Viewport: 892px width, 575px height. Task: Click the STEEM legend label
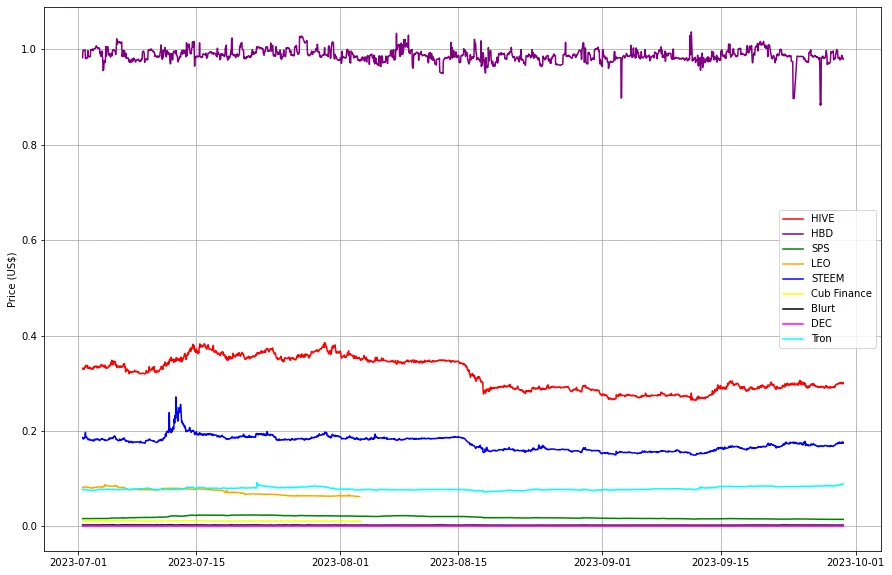pos(827,278)
